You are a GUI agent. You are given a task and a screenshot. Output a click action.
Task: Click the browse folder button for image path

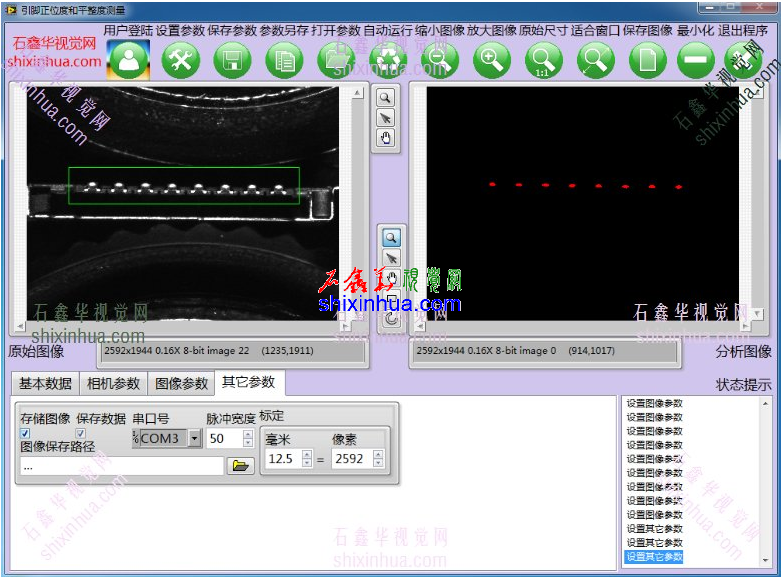[x=240, y=466]
